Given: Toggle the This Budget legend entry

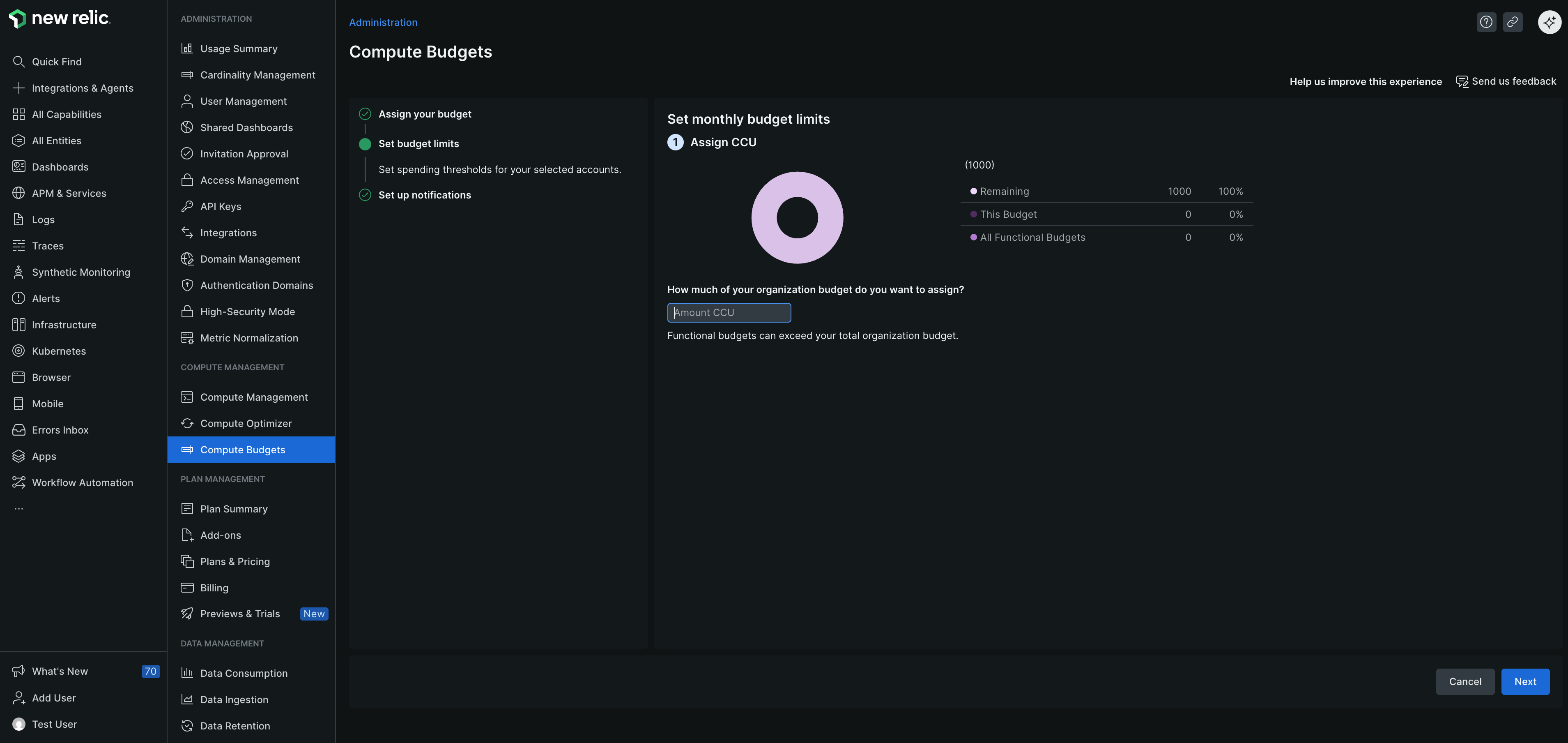Looking at the screenshot, I should tap(1008, 214).
